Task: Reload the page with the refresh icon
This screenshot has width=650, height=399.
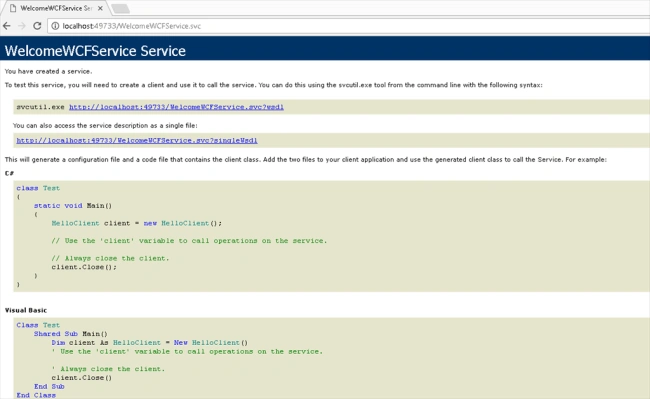Action: pos(37,26)
